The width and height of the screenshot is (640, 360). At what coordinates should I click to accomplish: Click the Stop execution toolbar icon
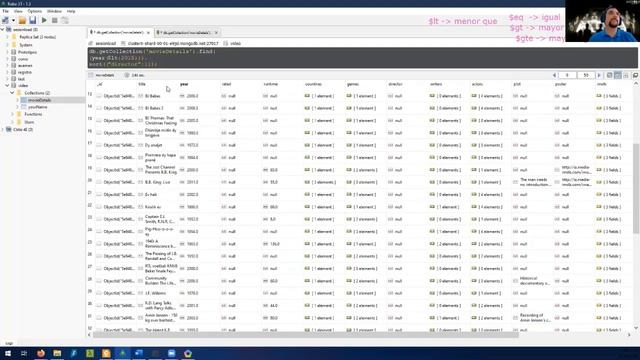tap(54, 20)
